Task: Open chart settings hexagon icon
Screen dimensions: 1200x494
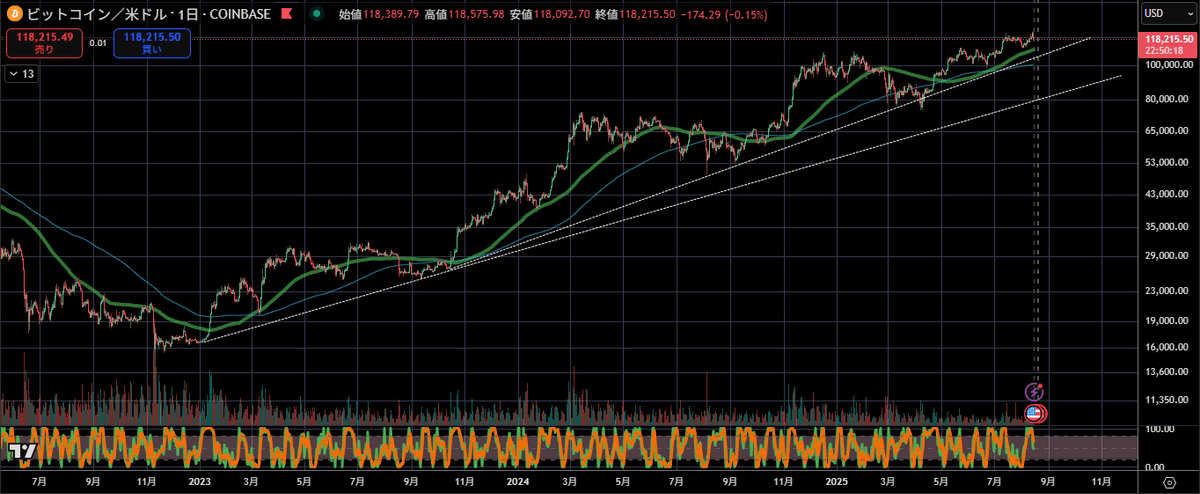Action: [x=1169, y=484]
